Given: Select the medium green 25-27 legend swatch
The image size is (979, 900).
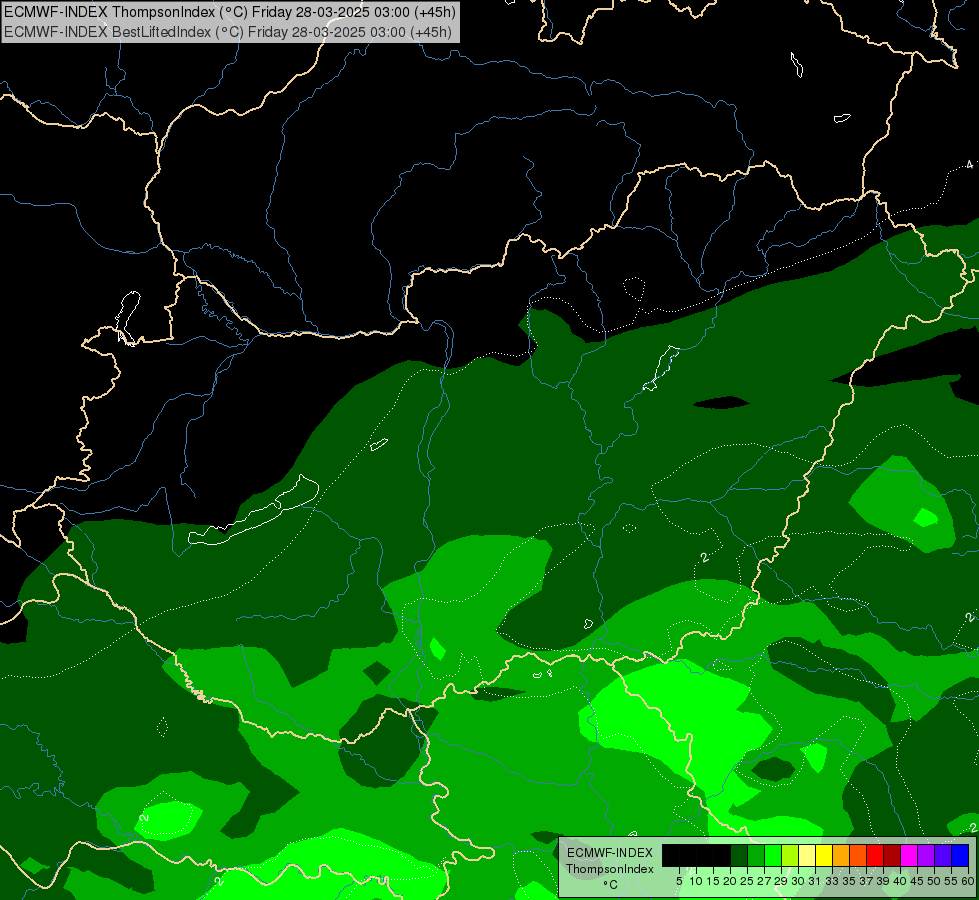Looking at the screenshot, I should coord(756,855).
